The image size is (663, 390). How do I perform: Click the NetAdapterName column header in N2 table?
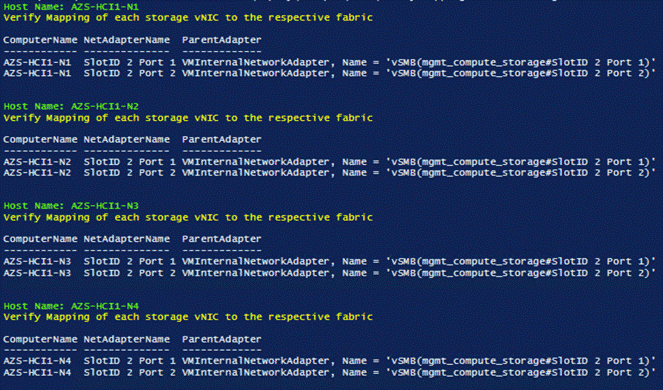pos(126,140)
